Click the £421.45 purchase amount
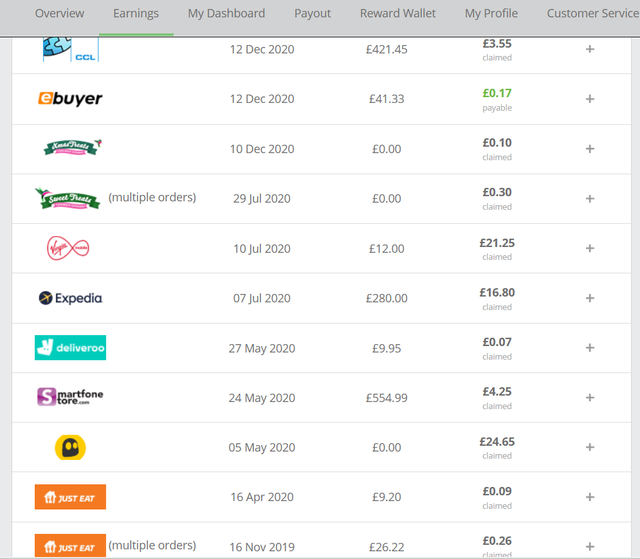This screenshot has width=640, height=559. (387, 49)
